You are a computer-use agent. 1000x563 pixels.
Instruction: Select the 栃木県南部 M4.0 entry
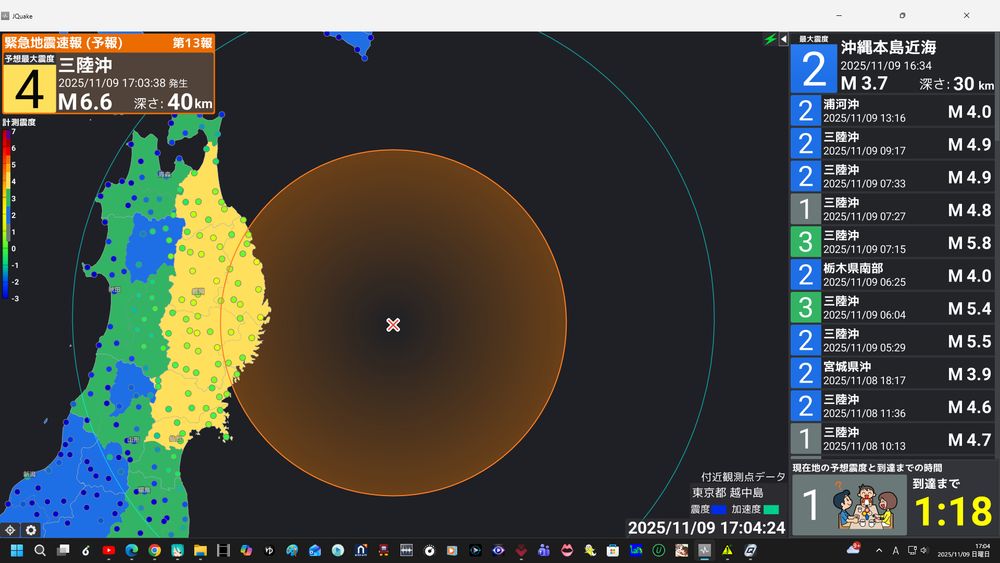[892, 275]
